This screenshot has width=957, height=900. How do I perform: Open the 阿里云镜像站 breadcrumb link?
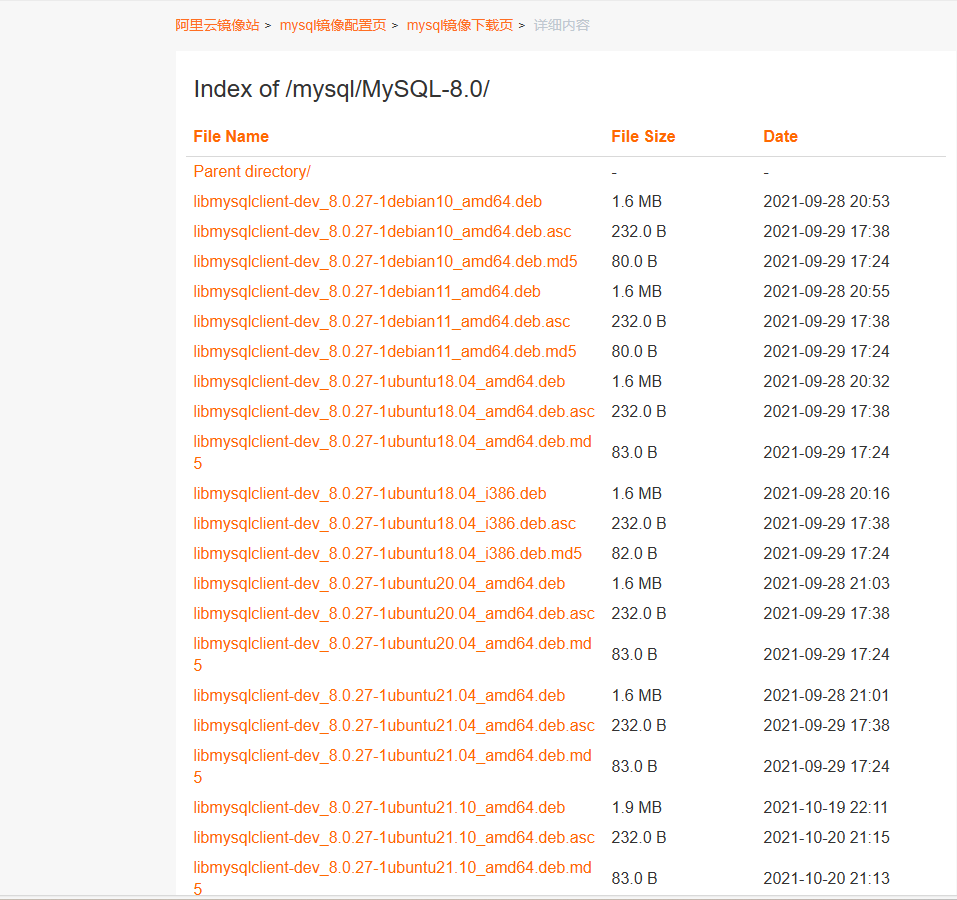pos(217,25)
